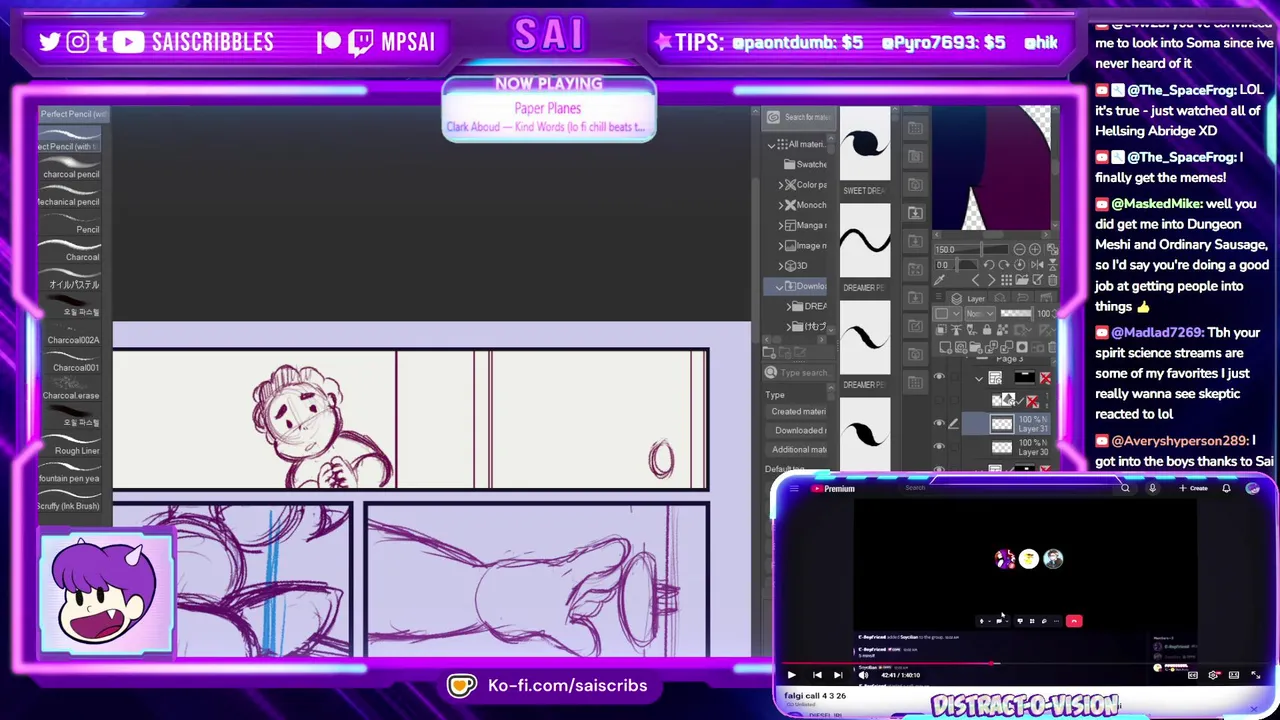Toggle visibility eye of Layer 30
The width and height of the screenshot is (1280, 720).
[x=938, y=446]
